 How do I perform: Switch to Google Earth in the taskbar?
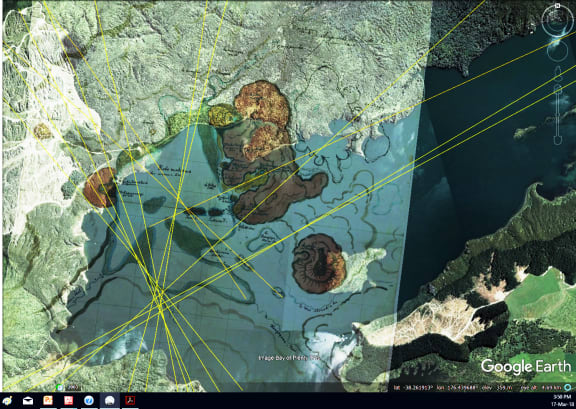(x=109, y=400)
